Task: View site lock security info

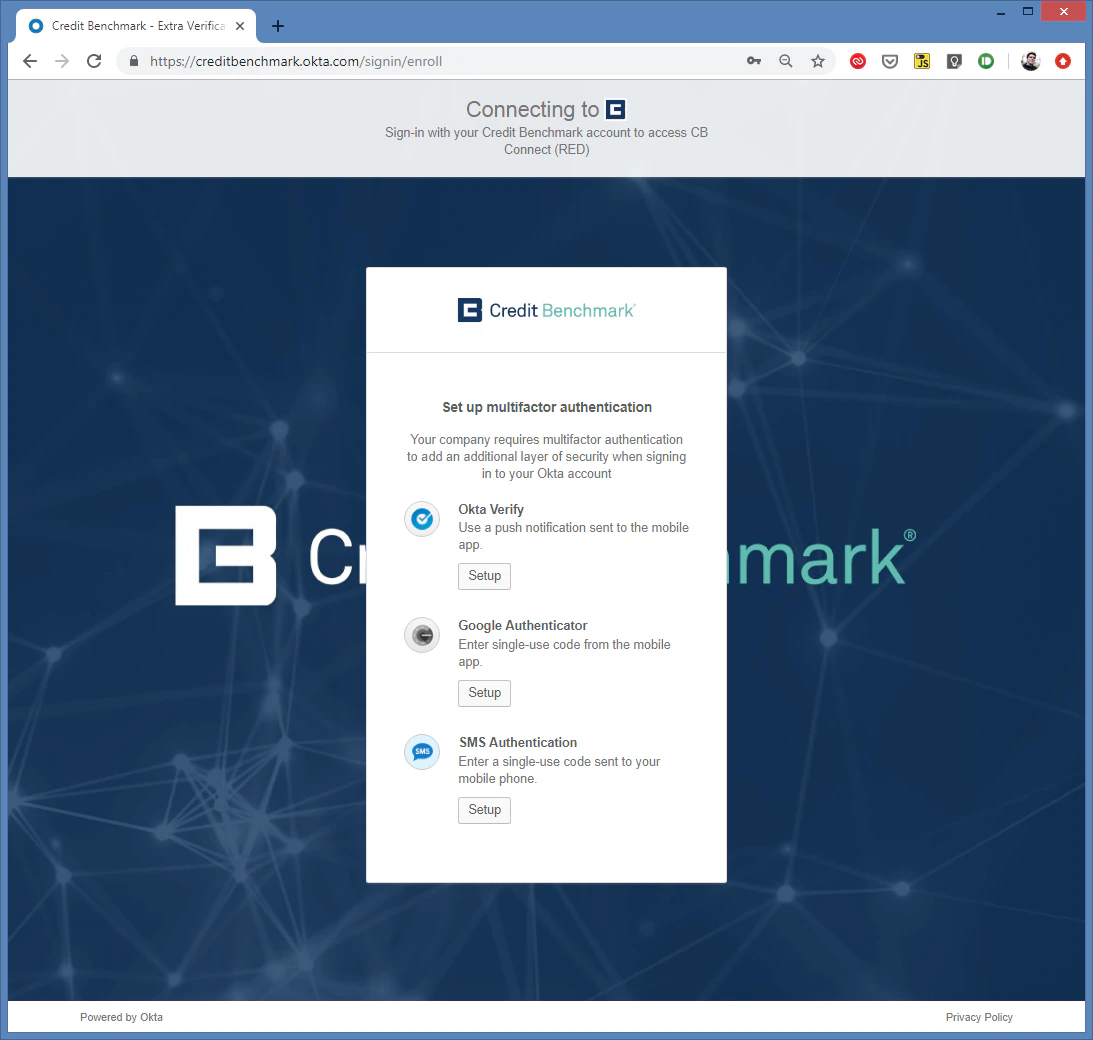Action: (x=134, y=61)
